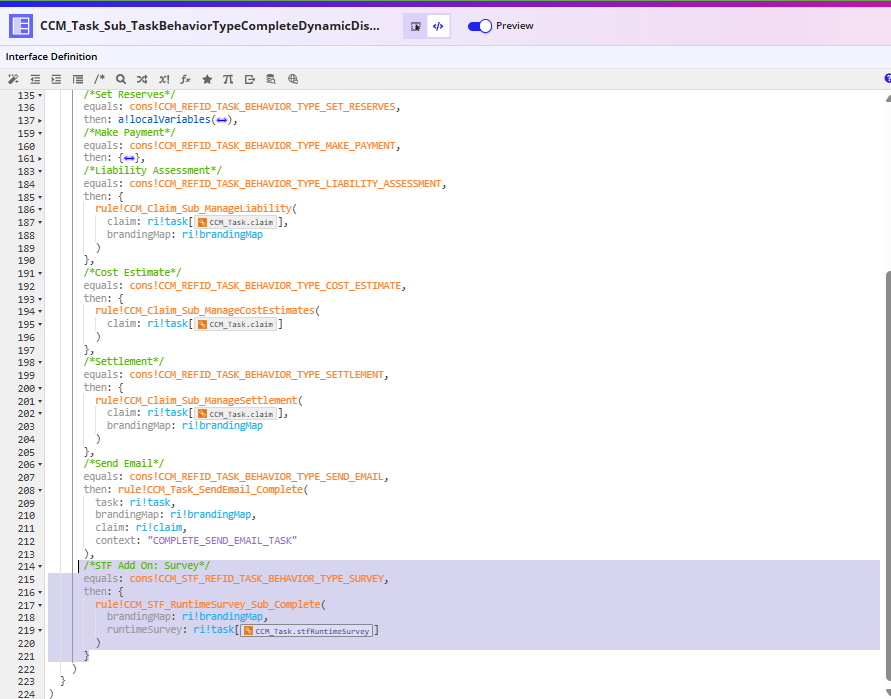Image resolution: width=891 pixels, height=699 pixels.
Task: Click the /*STF Add On: Survey*/ comment
Action: click(x=147, y=565)
